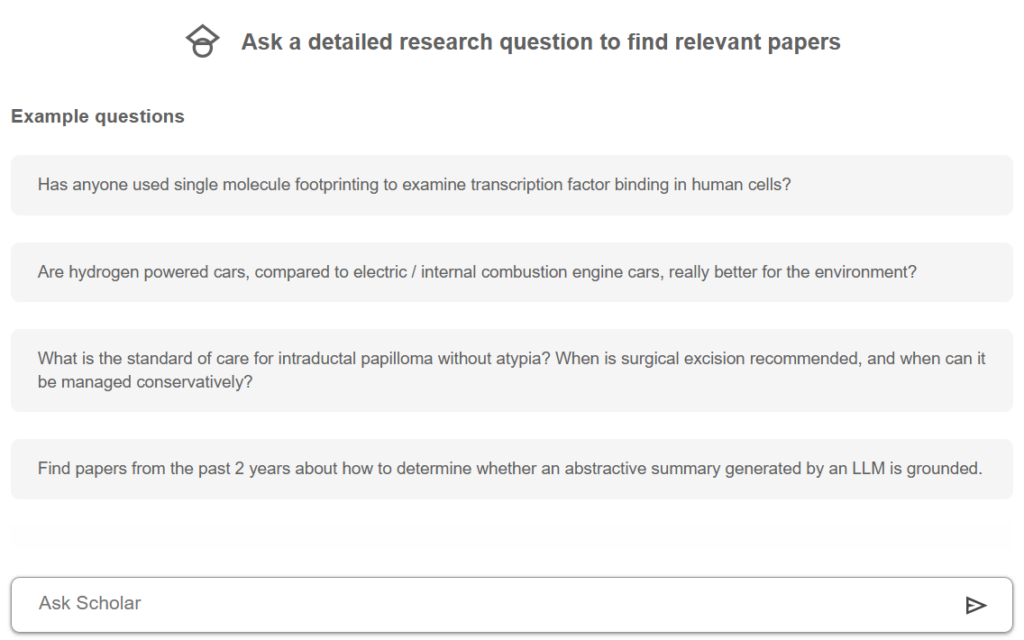The width and height of the screenshot is (1024, 640).
Task: Submit the query with the paper-plane button
Action: [975, 604]
